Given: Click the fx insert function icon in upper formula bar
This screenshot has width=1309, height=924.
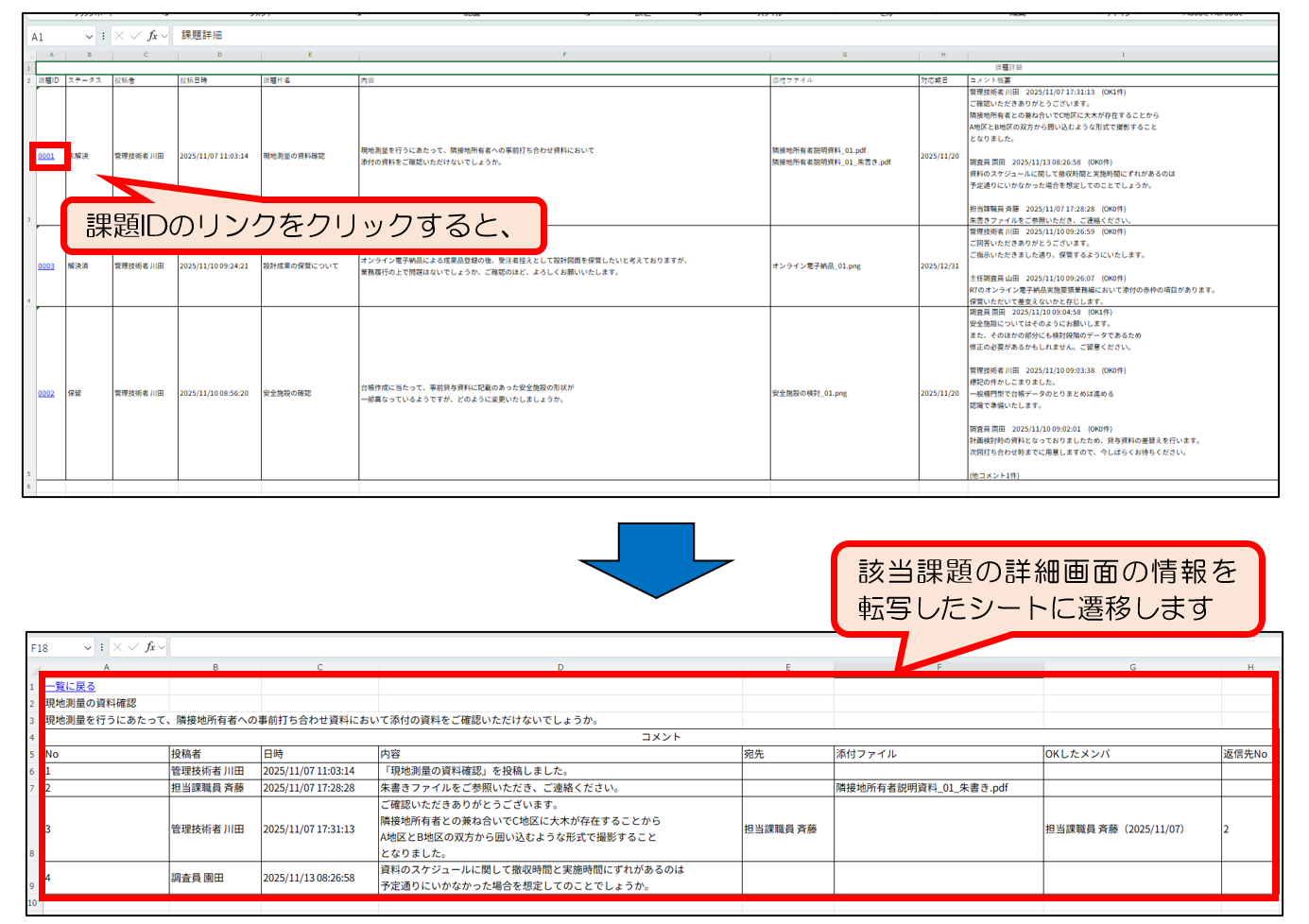Looking at the screenshot, I should pos(152,36).
